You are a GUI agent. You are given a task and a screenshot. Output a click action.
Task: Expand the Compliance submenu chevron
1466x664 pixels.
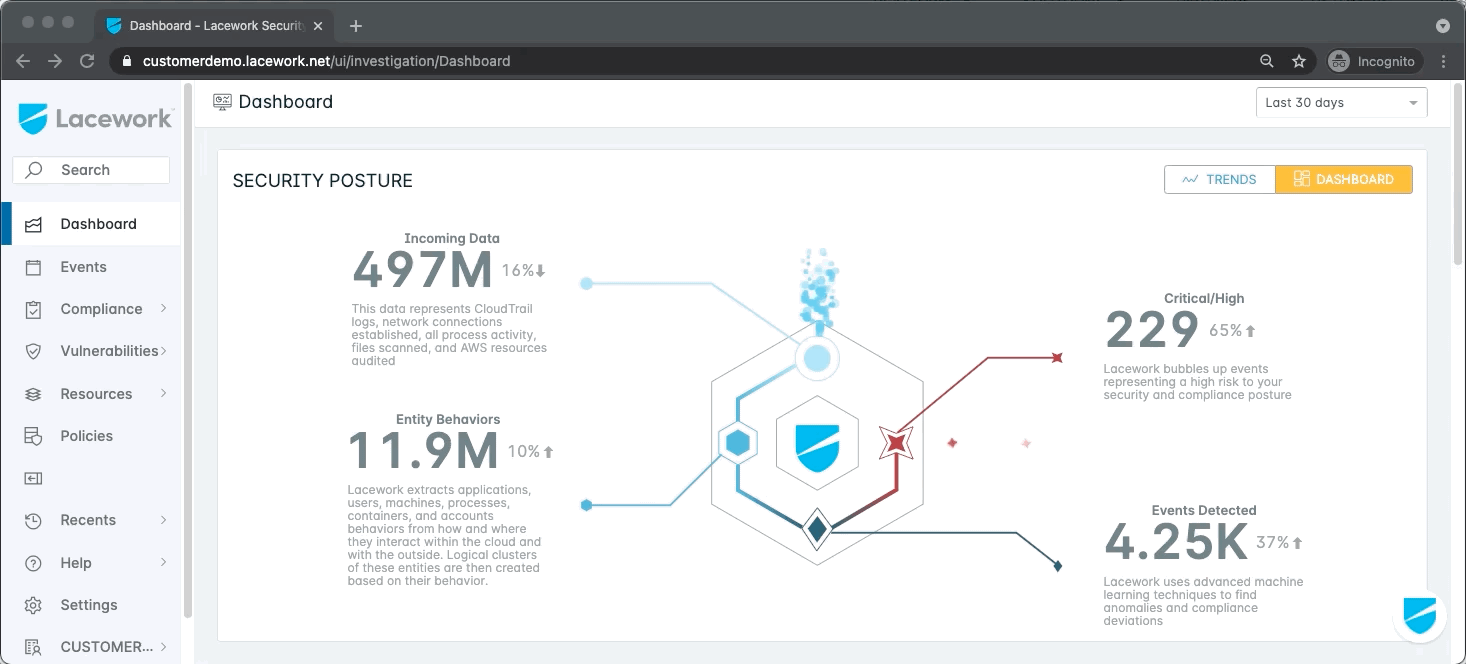coord(164,309)
